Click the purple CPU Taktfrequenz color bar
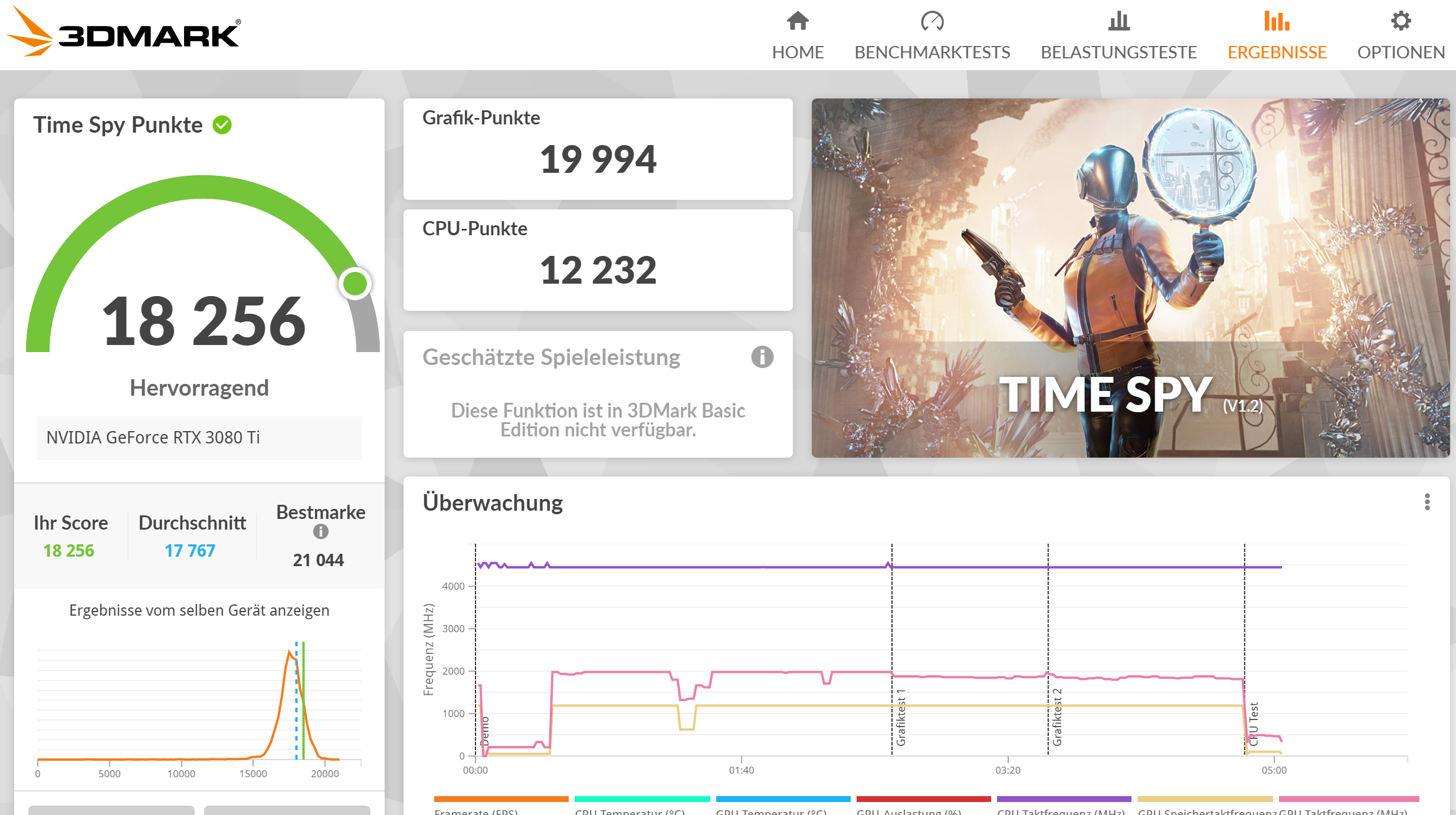 [1063, 799]
